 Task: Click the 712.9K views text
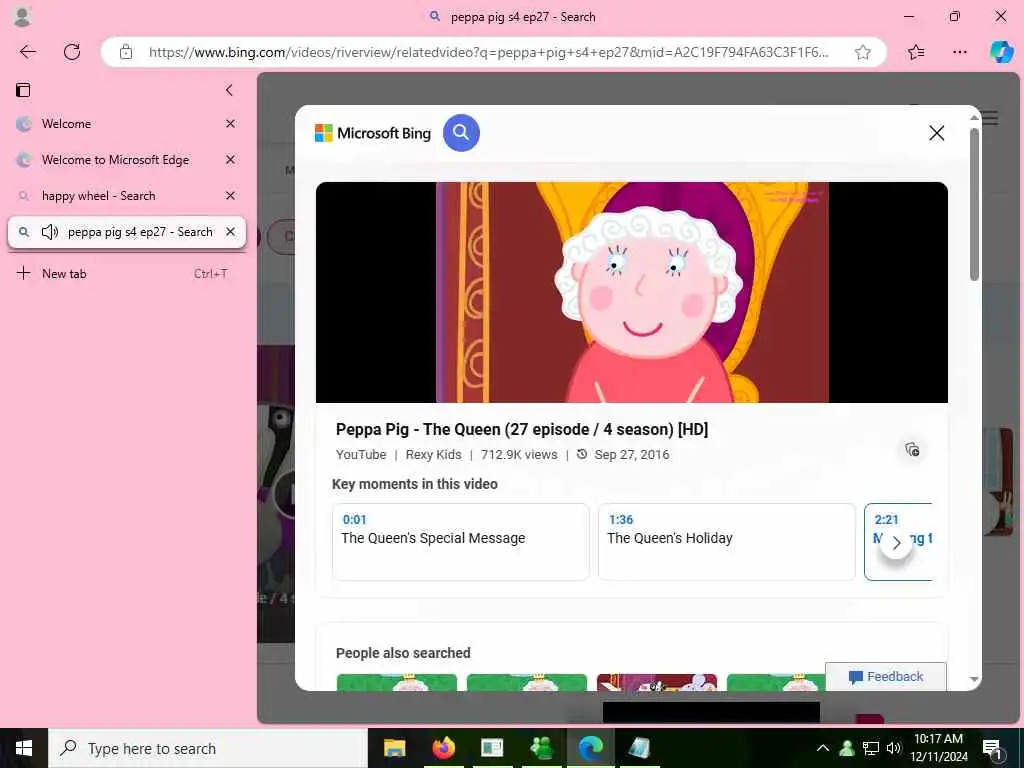(x=519, y=455)
